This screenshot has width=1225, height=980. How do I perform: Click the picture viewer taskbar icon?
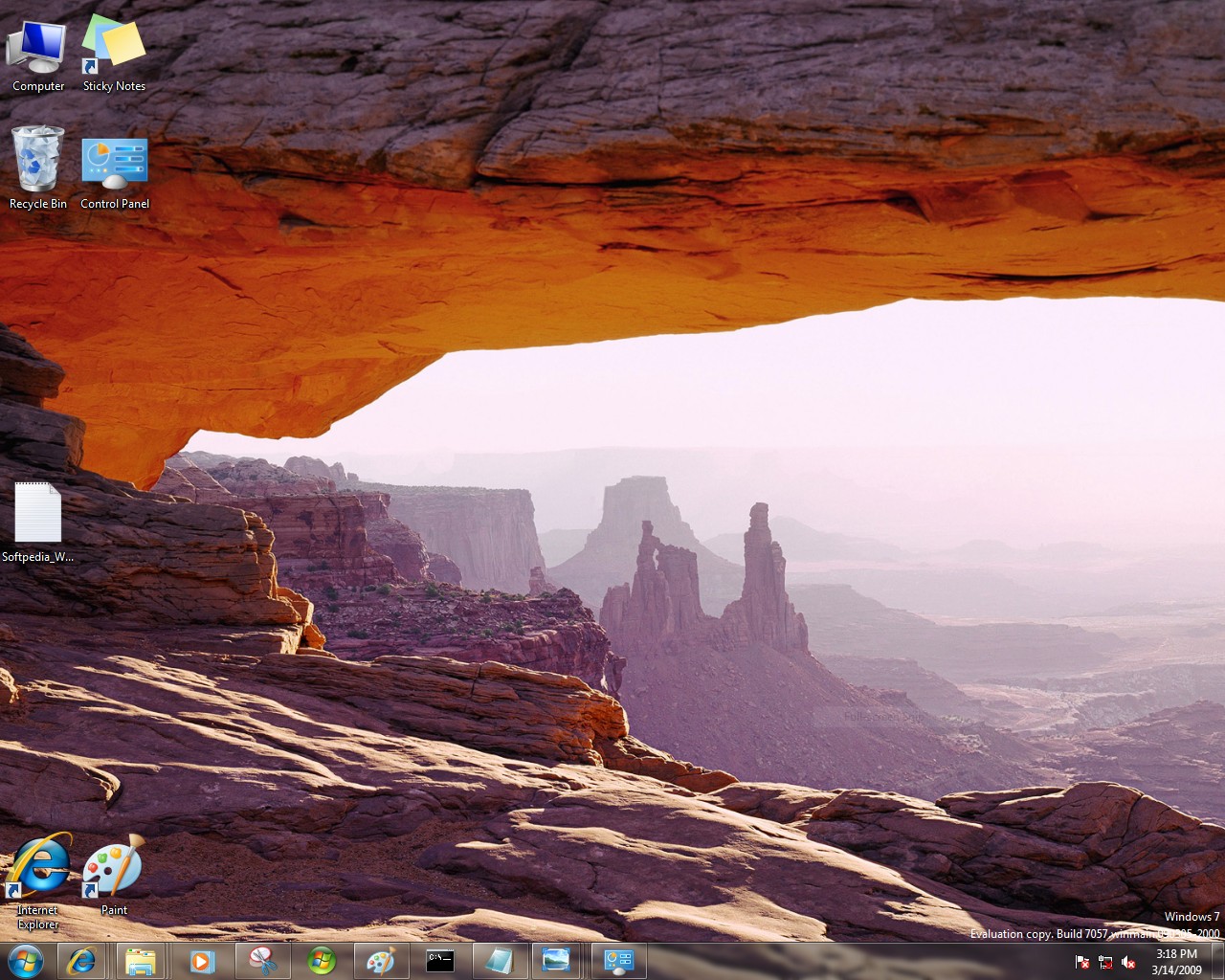[556, 961]
